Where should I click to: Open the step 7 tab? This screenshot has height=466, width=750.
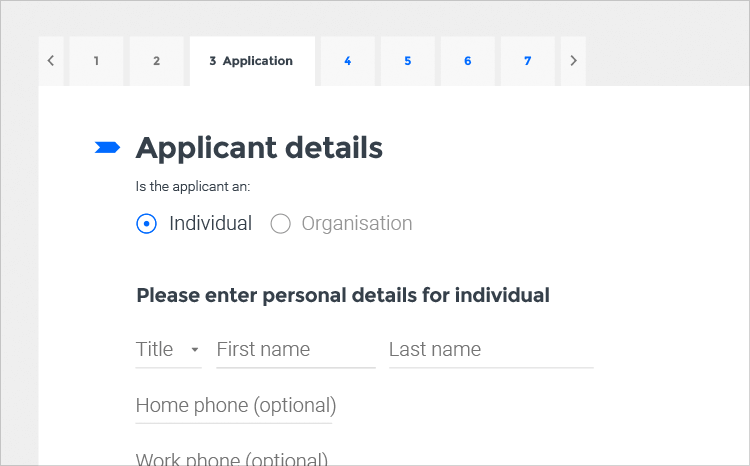(x=528, y=61)
